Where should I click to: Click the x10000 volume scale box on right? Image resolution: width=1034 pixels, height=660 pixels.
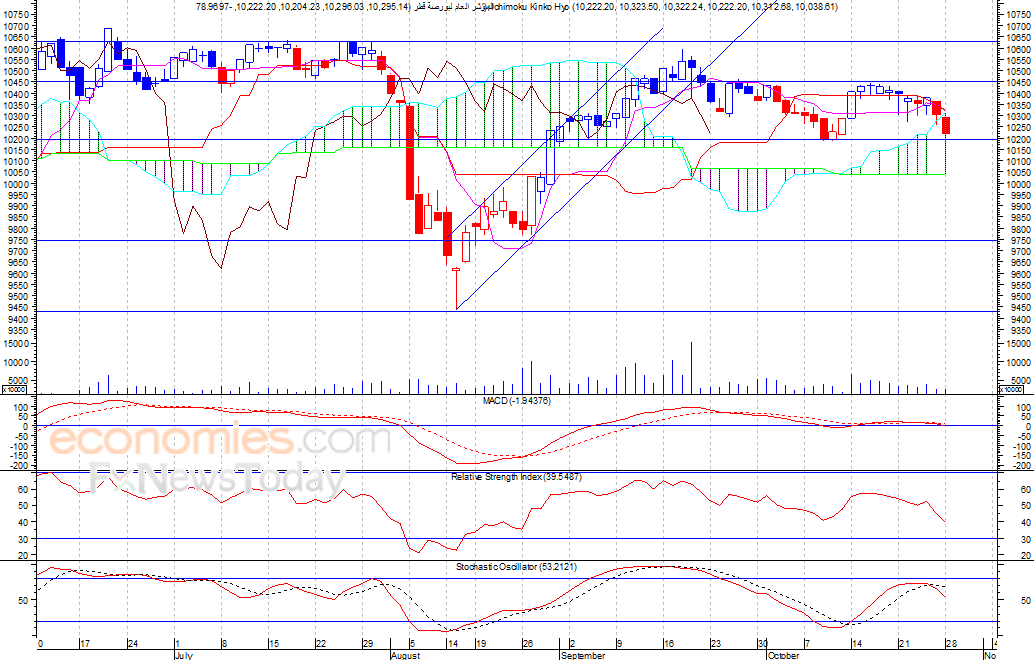(1013, 390)
